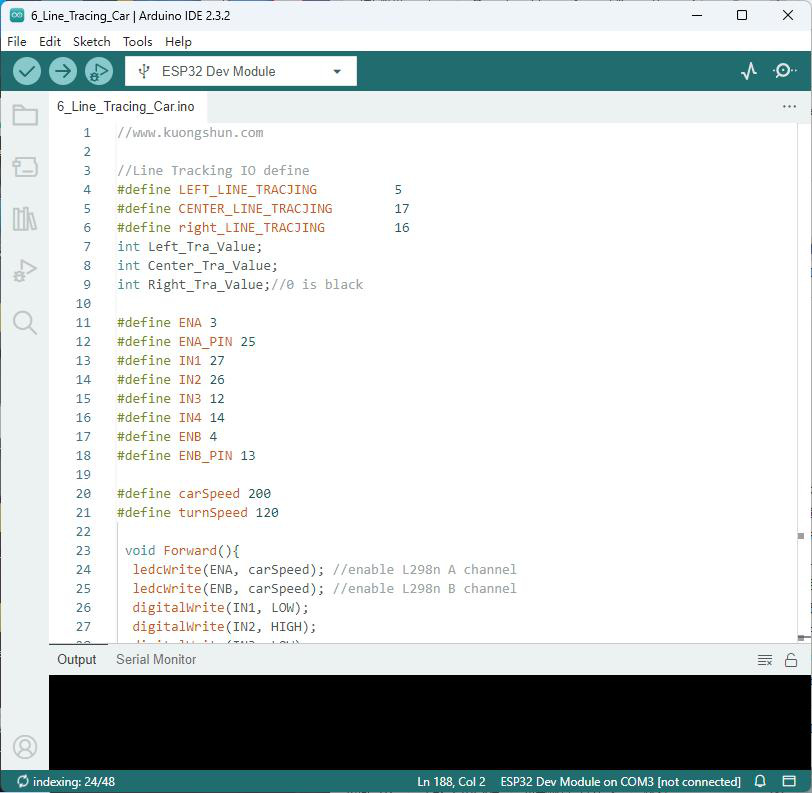
Task: Open the Library Manager panel
Action: click(x=25, y=219)
